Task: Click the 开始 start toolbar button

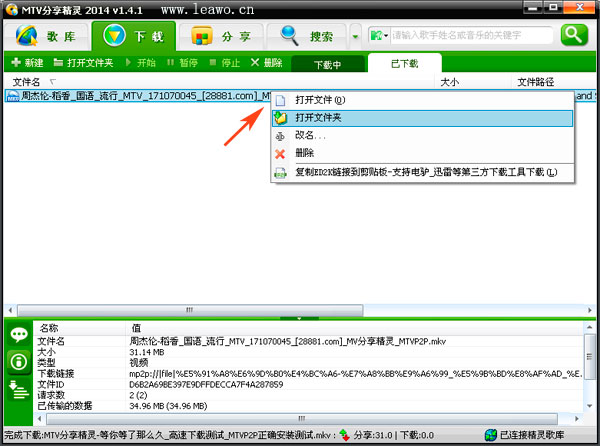Action: (140, 62)
